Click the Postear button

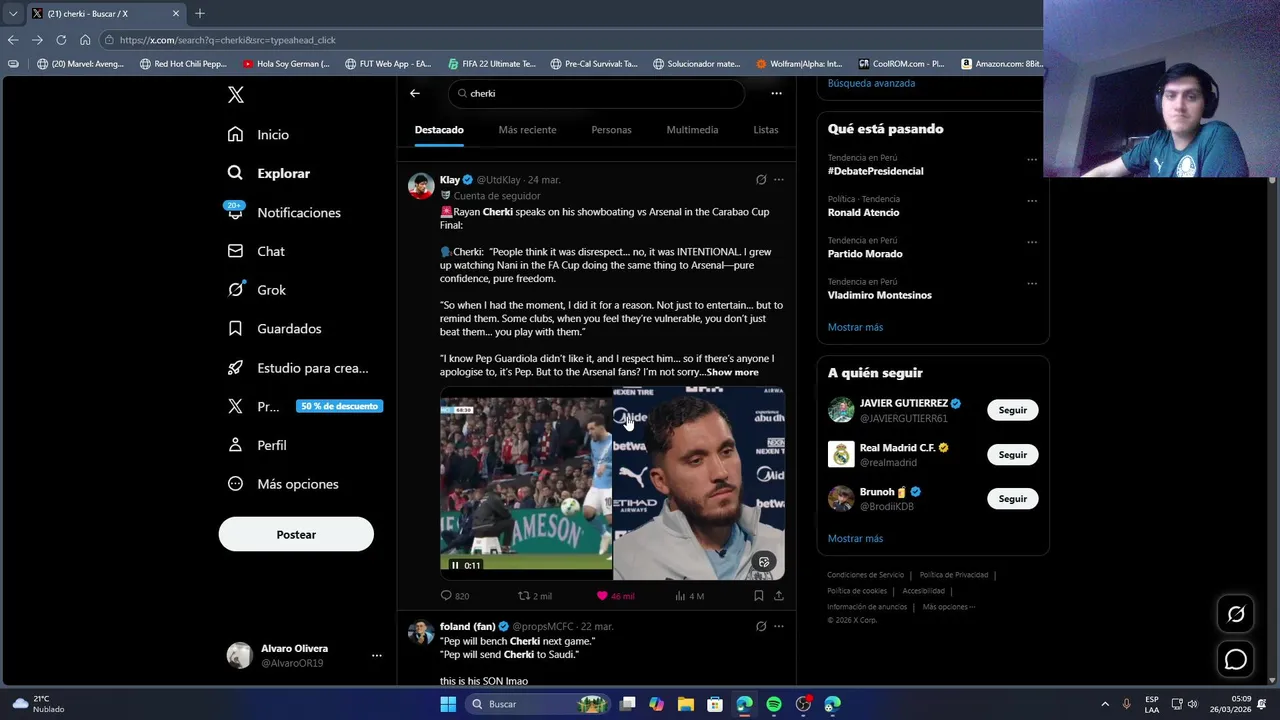tap(296, 534)
